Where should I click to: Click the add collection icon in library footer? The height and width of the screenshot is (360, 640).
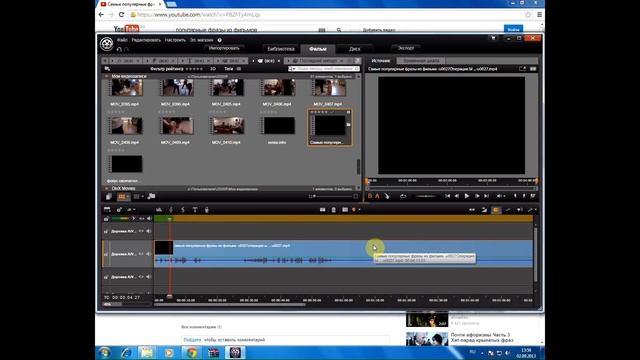click(151, 196)
